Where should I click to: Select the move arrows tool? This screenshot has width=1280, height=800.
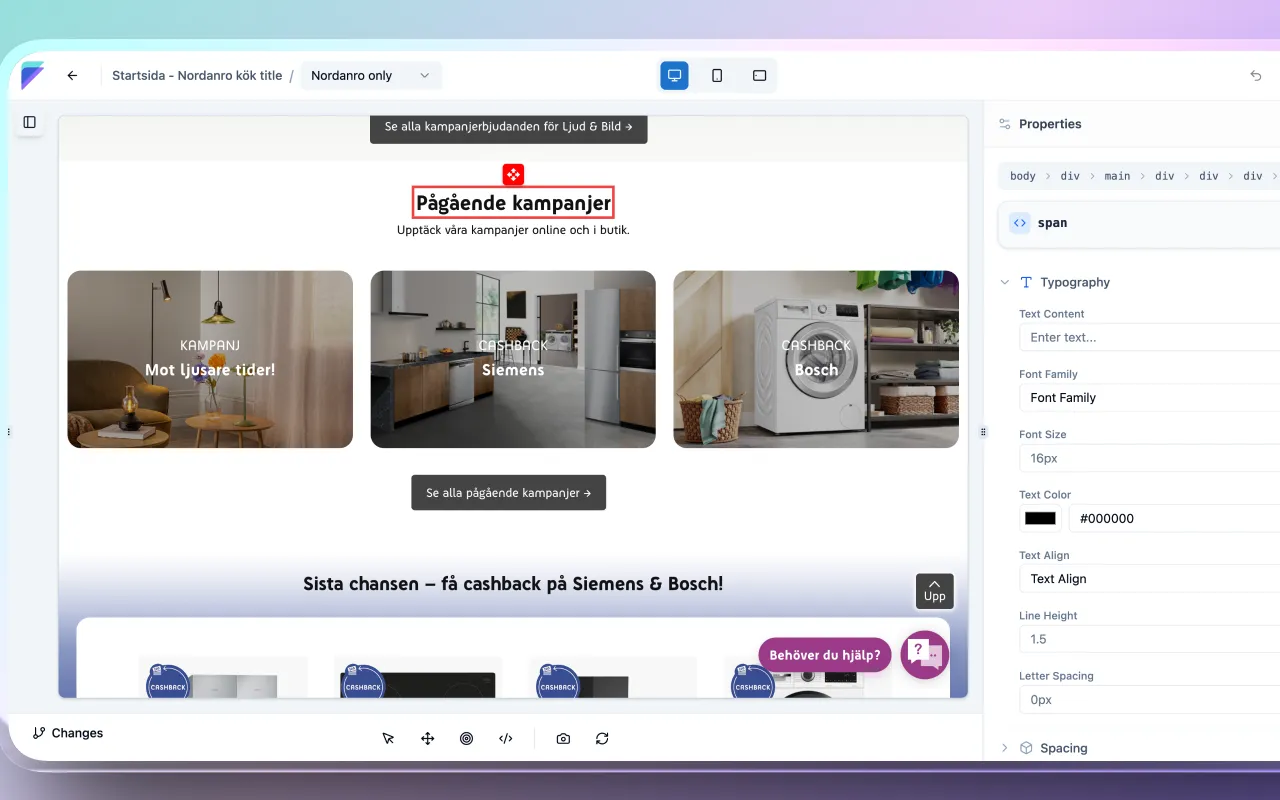point(427,738)
